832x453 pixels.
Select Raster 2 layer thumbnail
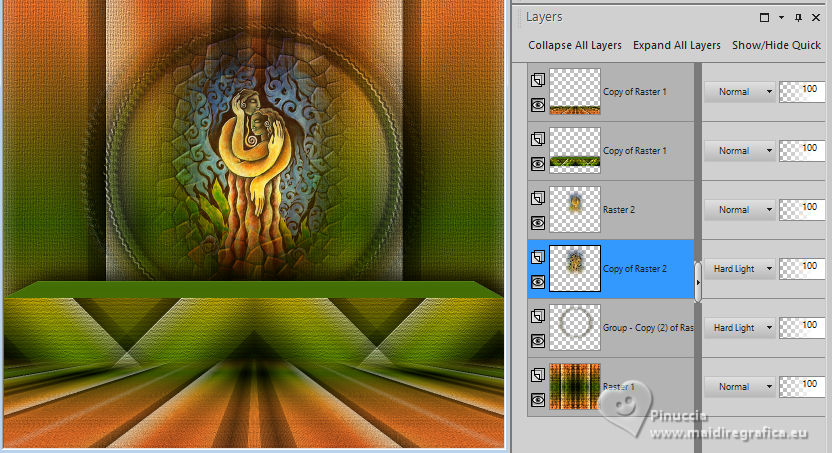pos(575,209)
